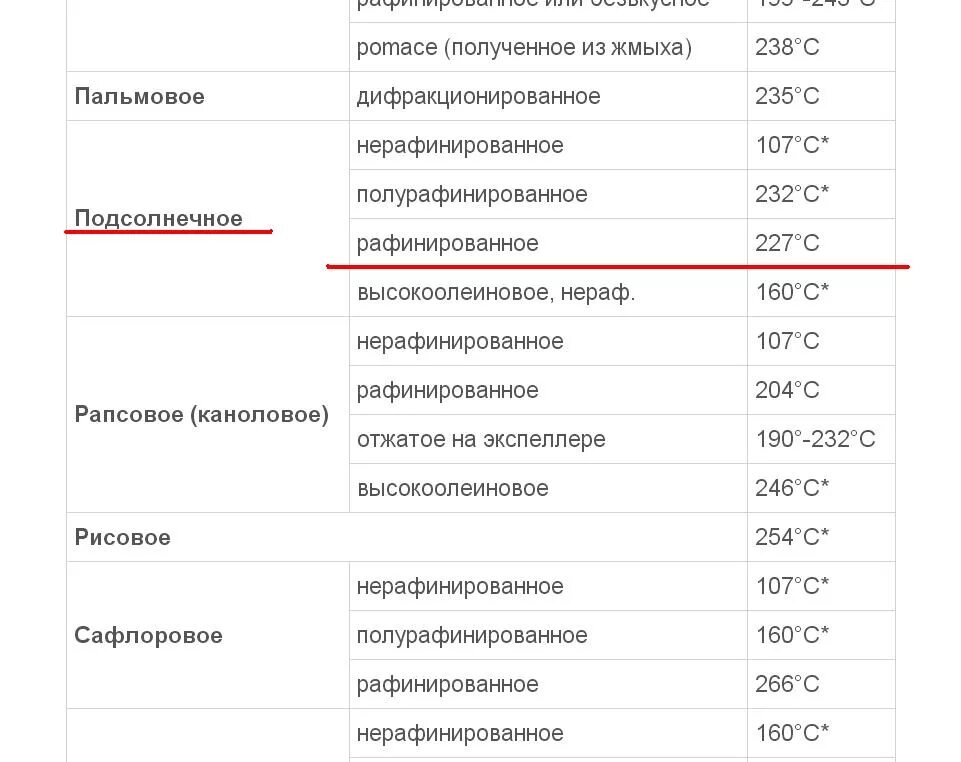Viewport: 961px width, 762px height.
Task: Select the 227°C temperature value
Action: click(x=787, y=243)
